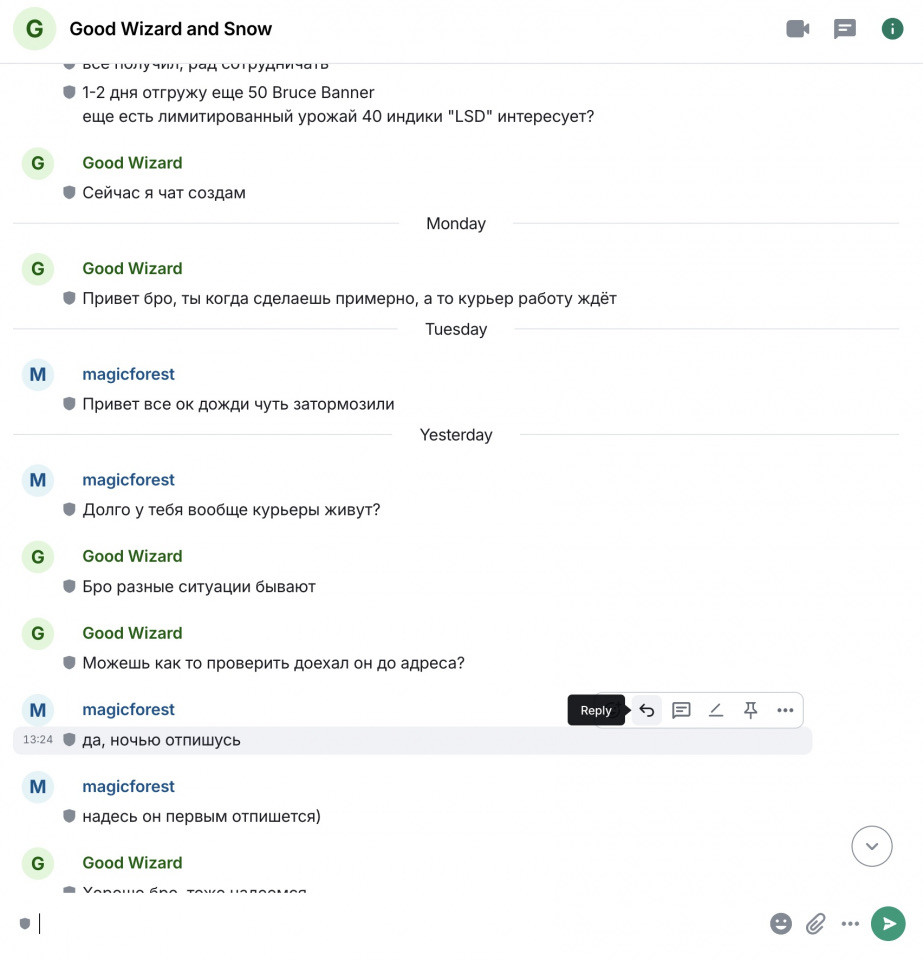Start a video call with the camera icon
The height and width of the screenshot is (960, 923).
798,29
